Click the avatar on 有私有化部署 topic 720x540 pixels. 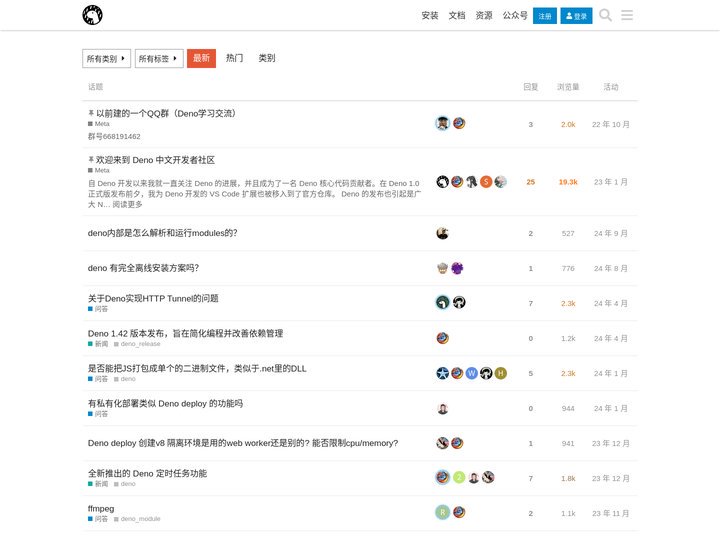click(x=443, y=409)
